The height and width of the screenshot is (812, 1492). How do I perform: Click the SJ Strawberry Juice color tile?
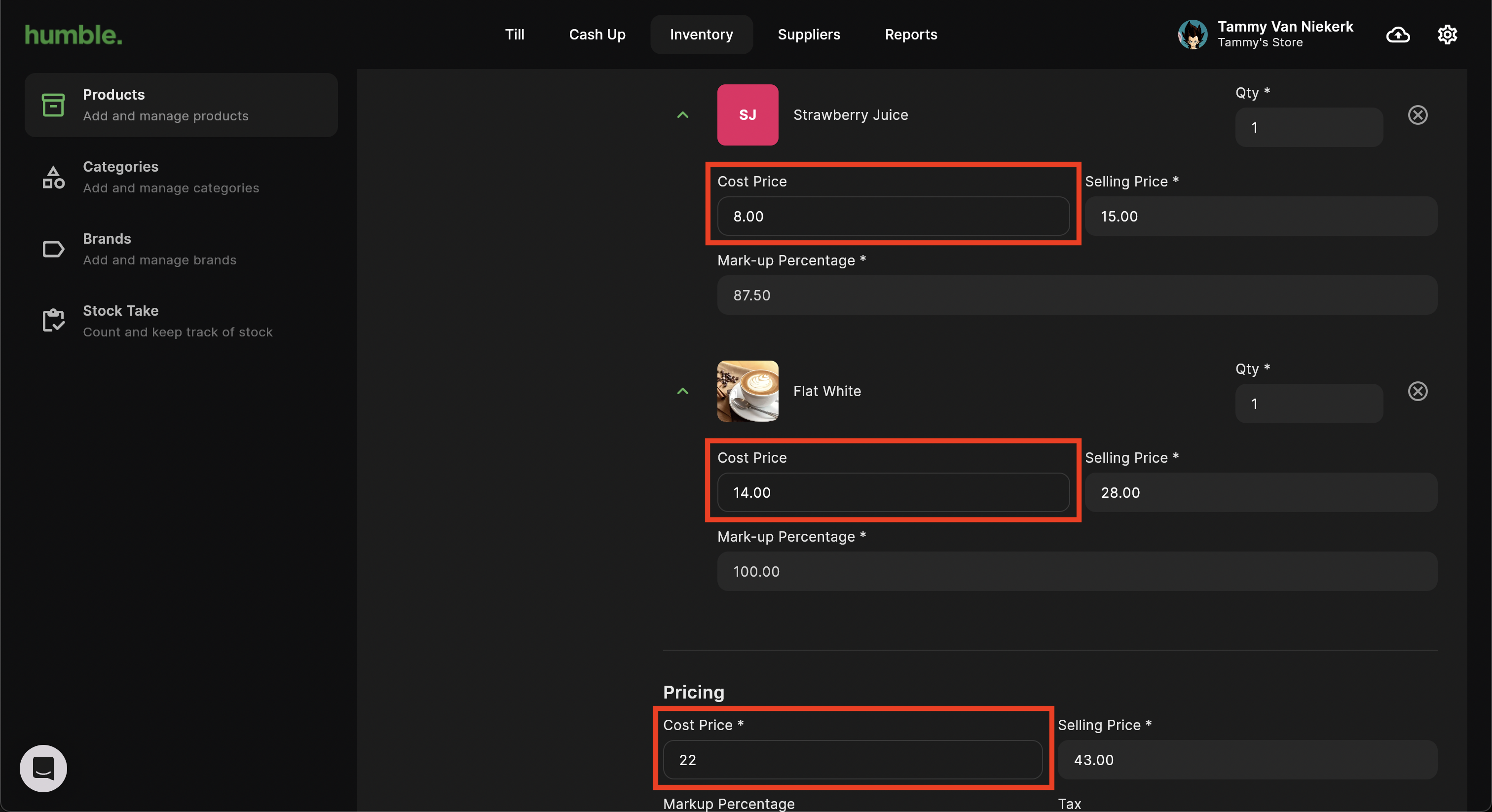pyautogui.click(x=747, y=114)
